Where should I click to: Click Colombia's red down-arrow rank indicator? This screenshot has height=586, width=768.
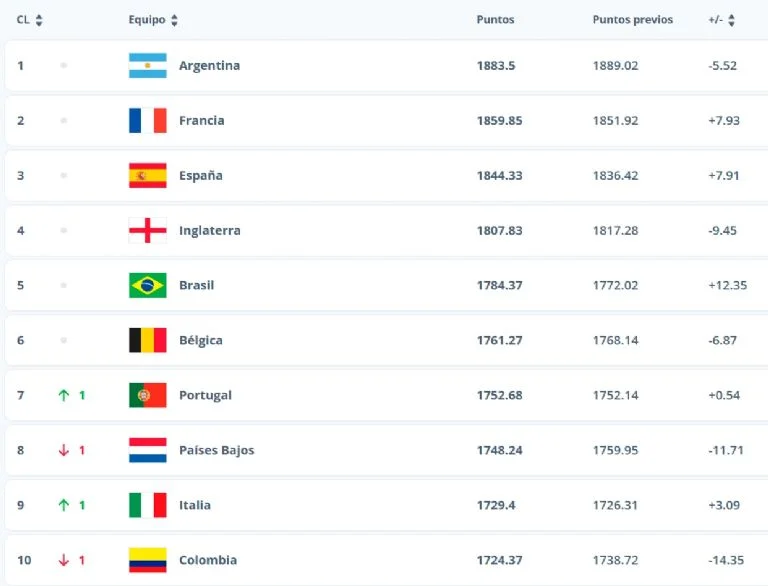64,561
